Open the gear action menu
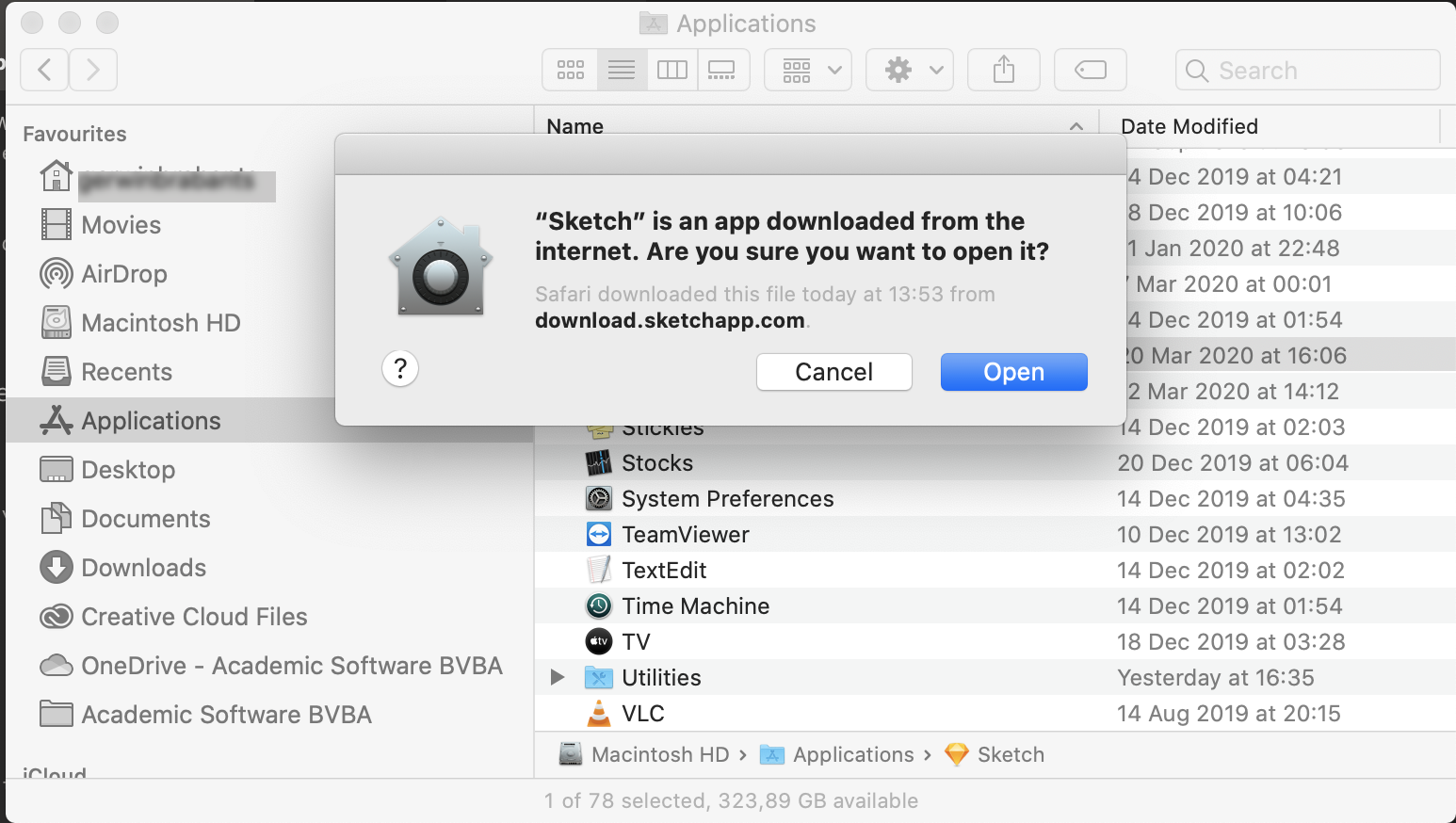This screenshot has width=1456, height=823. (910, 70)
